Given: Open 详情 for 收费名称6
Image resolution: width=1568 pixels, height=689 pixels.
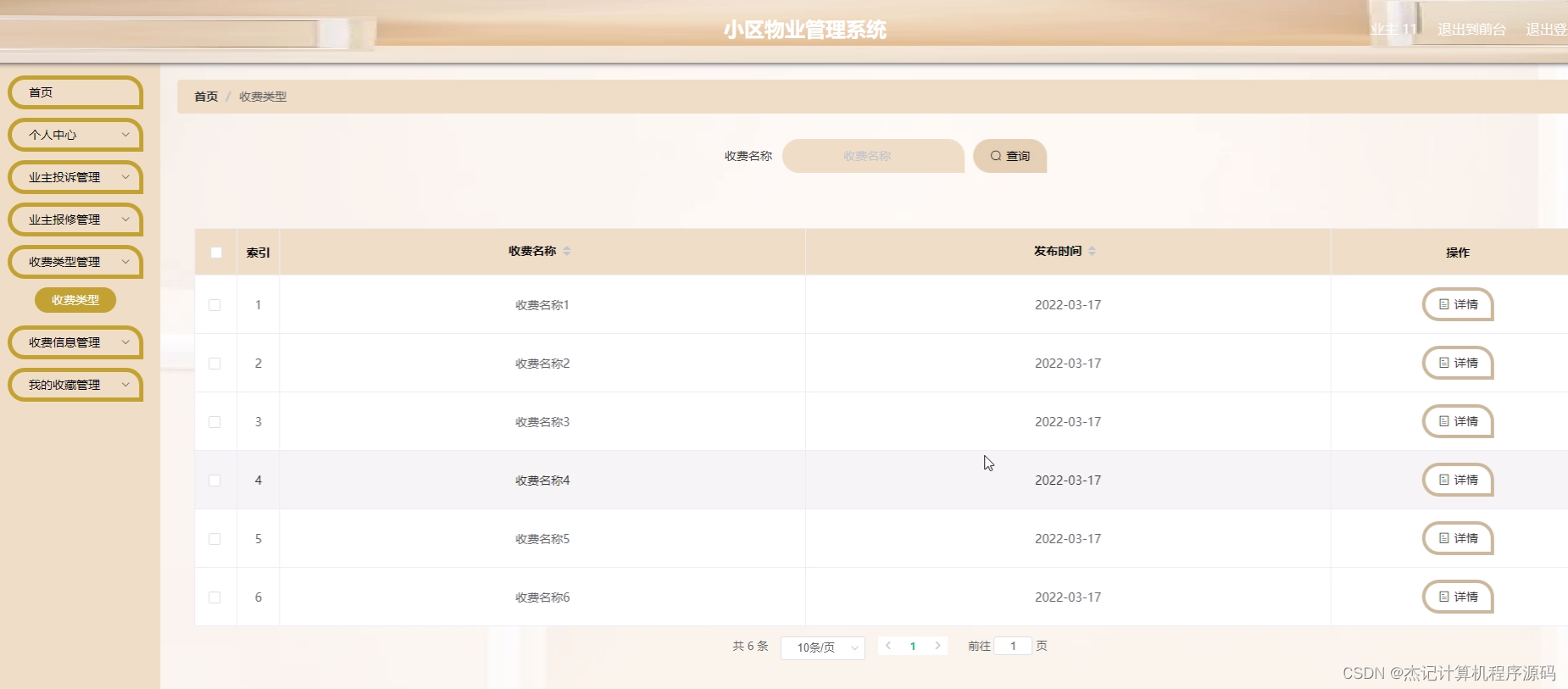Looking at the screenshot, I should pos(1458,597).
